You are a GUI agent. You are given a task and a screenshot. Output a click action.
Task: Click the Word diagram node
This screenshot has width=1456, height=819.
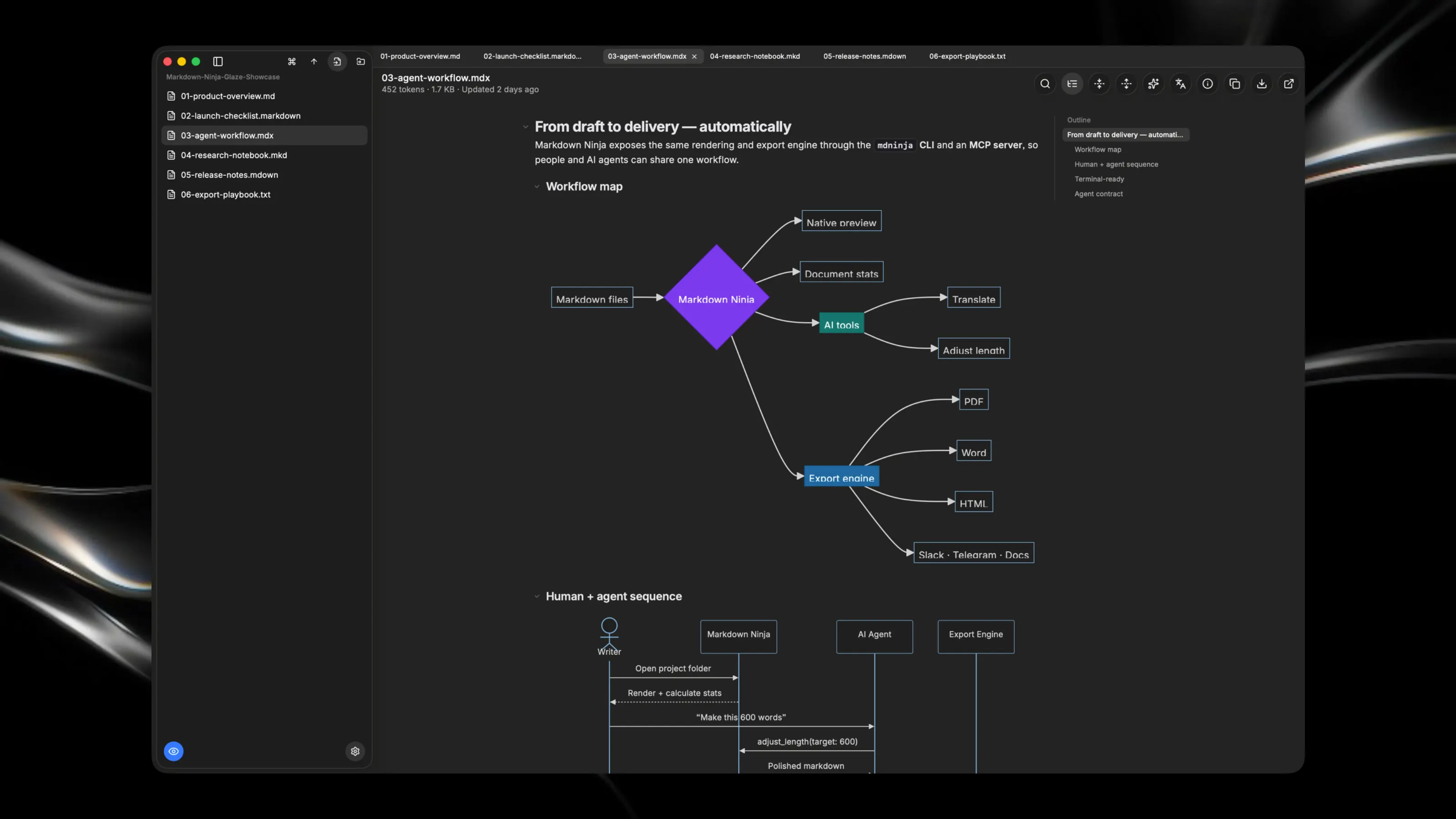tap(973, 451)
